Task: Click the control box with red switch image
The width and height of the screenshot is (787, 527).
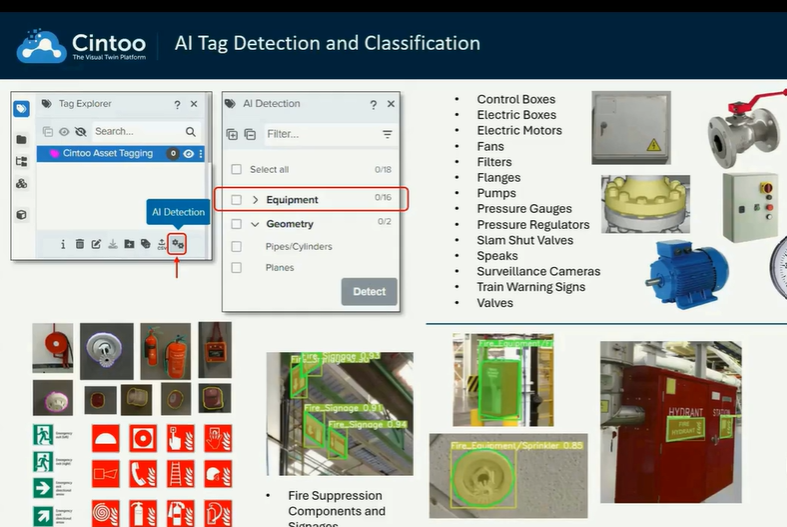Action: [750, 207]
